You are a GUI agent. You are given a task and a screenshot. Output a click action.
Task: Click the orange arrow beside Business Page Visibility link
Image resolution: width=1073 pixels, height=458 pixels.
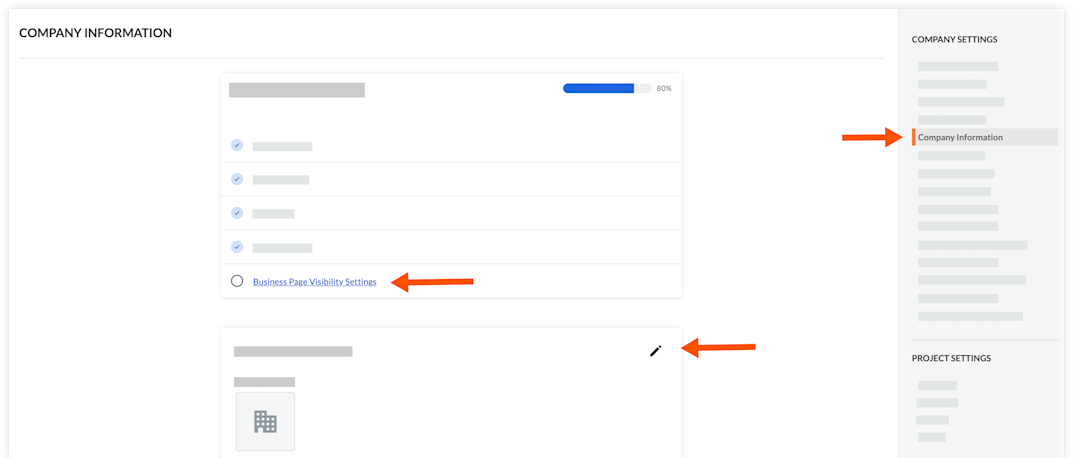431,281
